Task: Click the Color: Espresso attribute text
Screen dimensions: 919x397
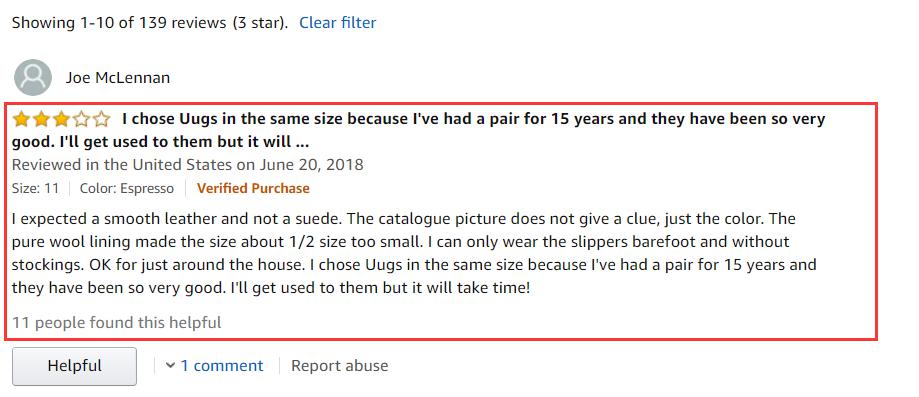Action: click(x=127, y=188)
